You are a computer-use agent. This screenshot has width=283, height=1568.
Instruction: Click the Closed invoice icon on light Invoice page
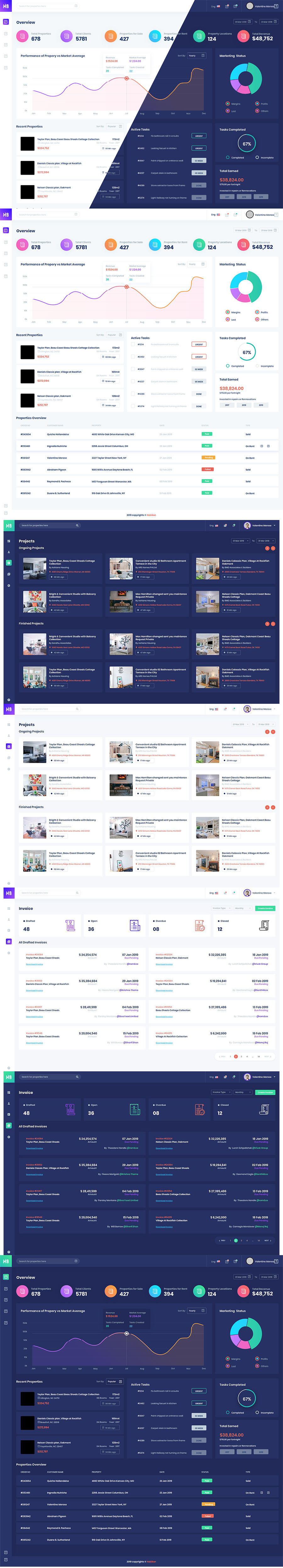coord(264,925)
